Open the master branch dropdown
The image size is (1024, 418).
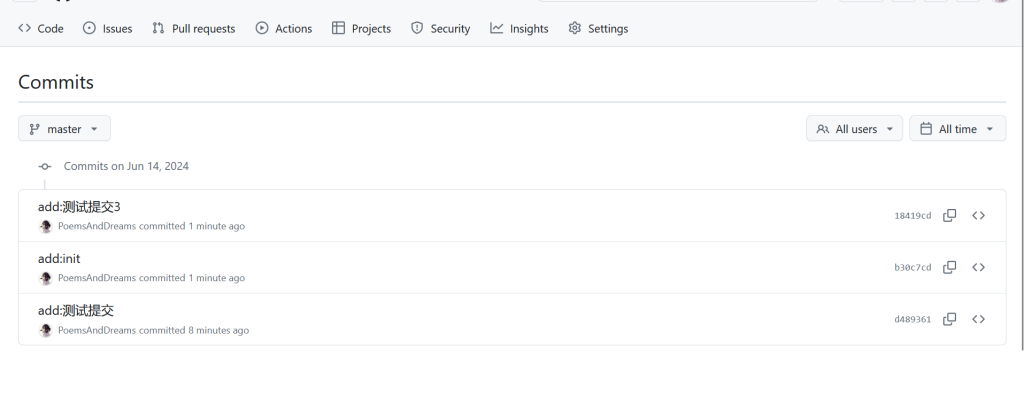coord(64,129)
